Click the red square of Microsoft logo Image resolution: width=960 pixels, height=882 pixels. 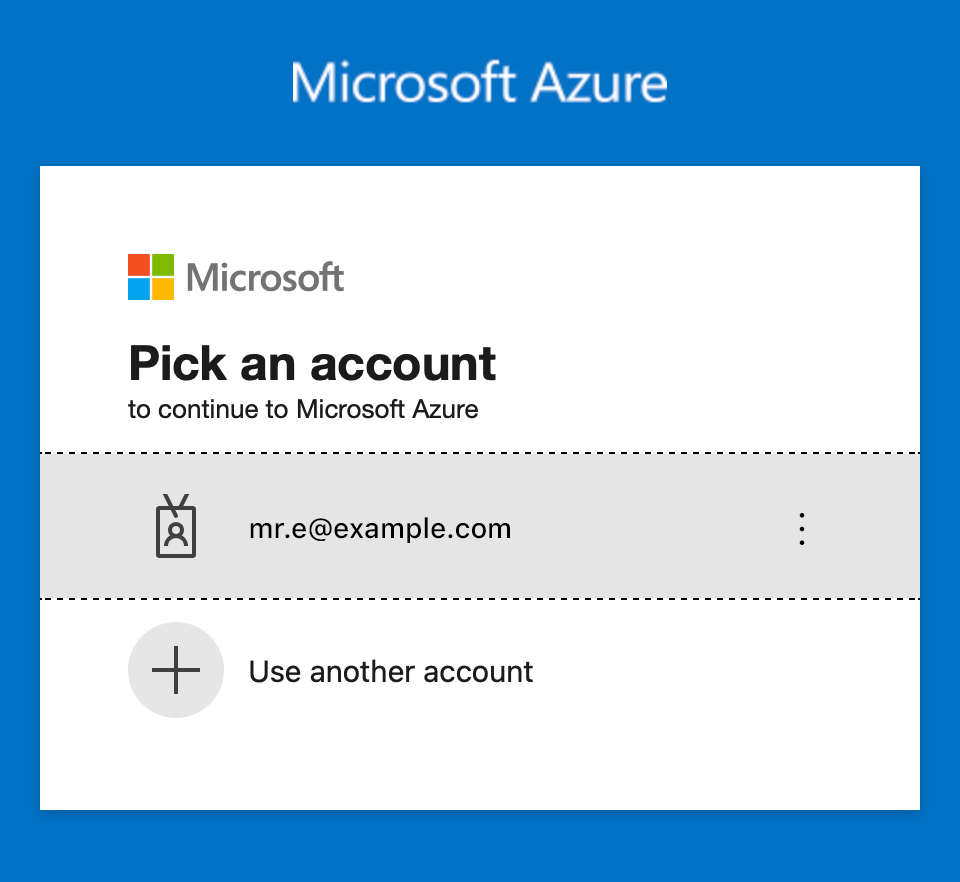[x=139, y=265]
